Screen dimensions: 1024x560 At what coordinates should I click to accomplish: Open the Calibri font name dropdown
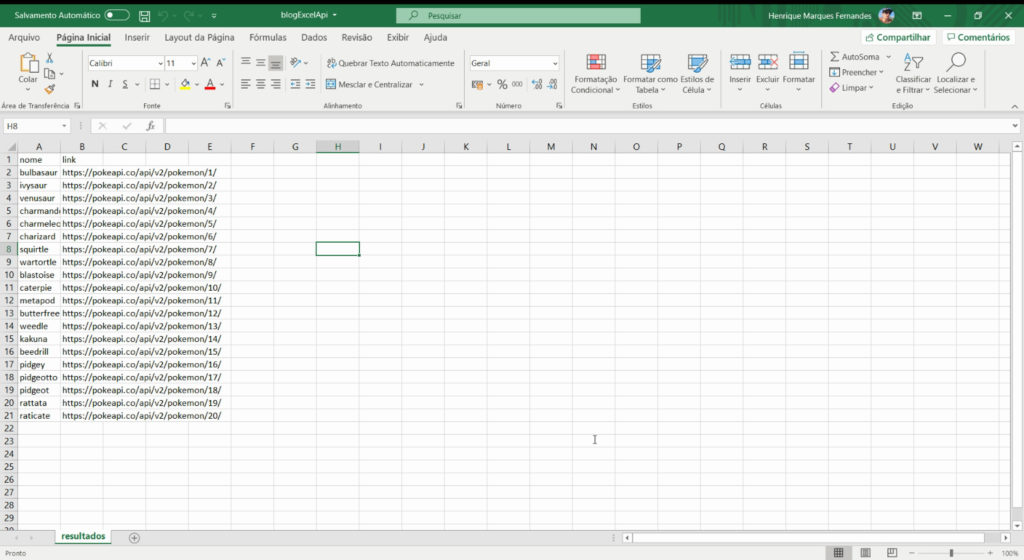(x=160, y=63)
